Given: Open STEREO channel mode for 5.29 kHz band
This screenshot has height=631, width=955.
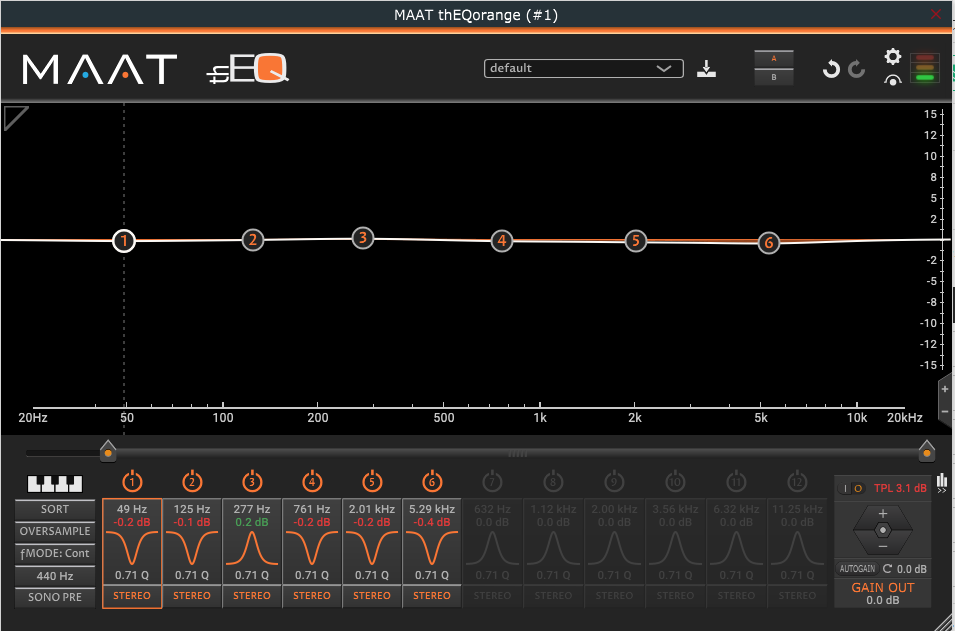Looking at the screenshot, I should tap(432, 596).
